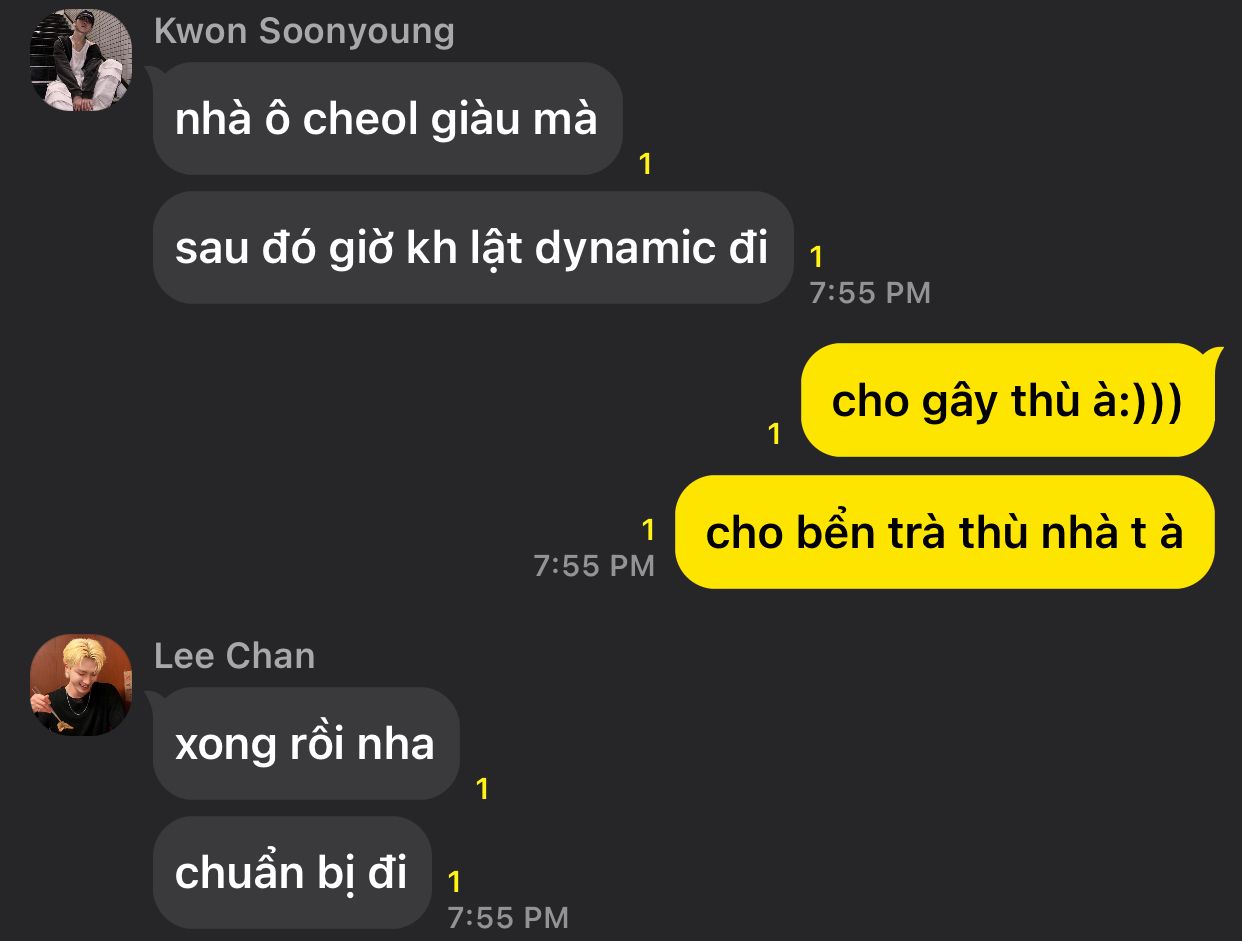Click unread count beside "cho bển trà thù nhà t à"
1242x941 pixels.
[x=648, y=530]
